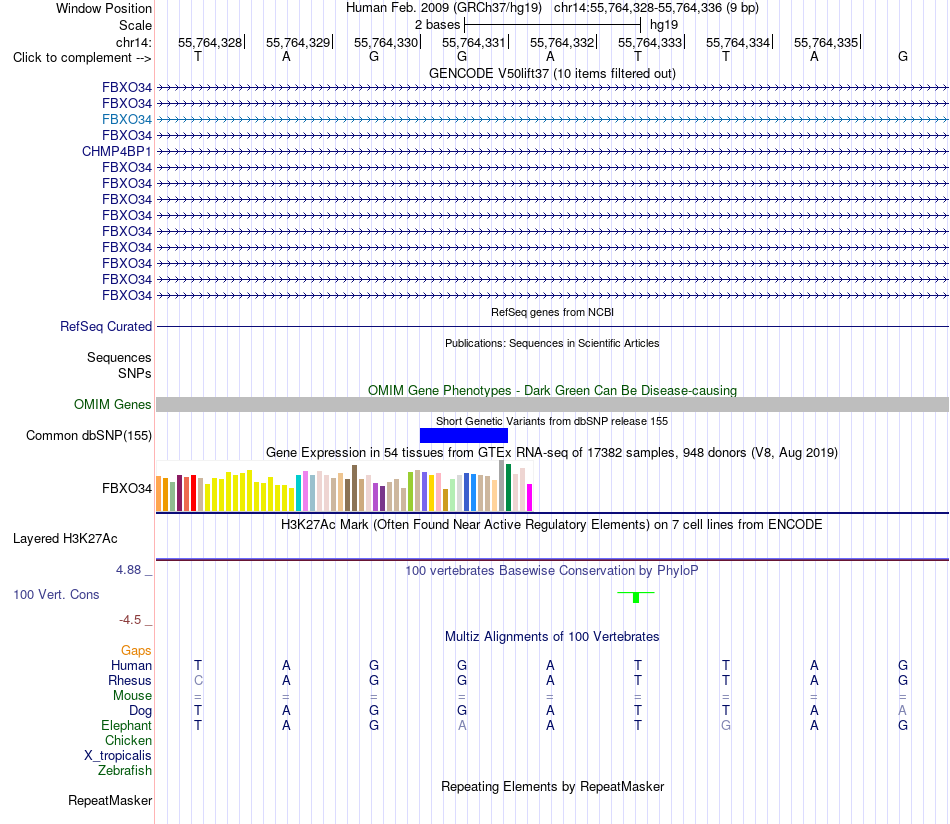This screenshot has height=824, width=950.
Task: Click the '2 bases' scale bar text
Action: 437,25
